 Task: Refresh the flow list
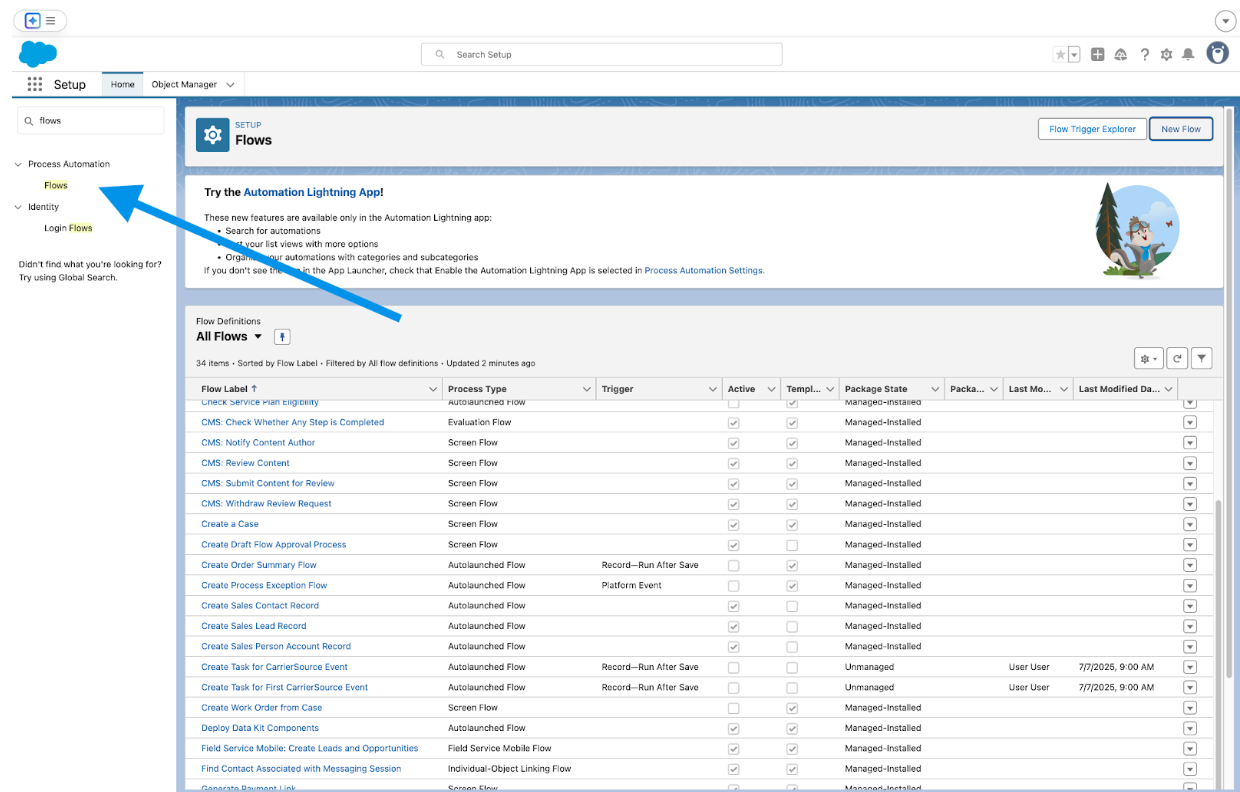(x=1177, y=358)
